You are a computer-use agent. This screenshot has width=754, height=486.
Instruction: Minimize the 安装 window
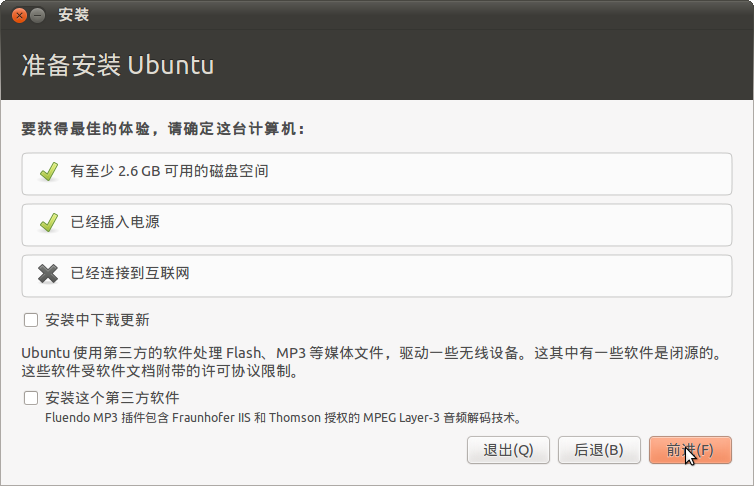point(38,15)
